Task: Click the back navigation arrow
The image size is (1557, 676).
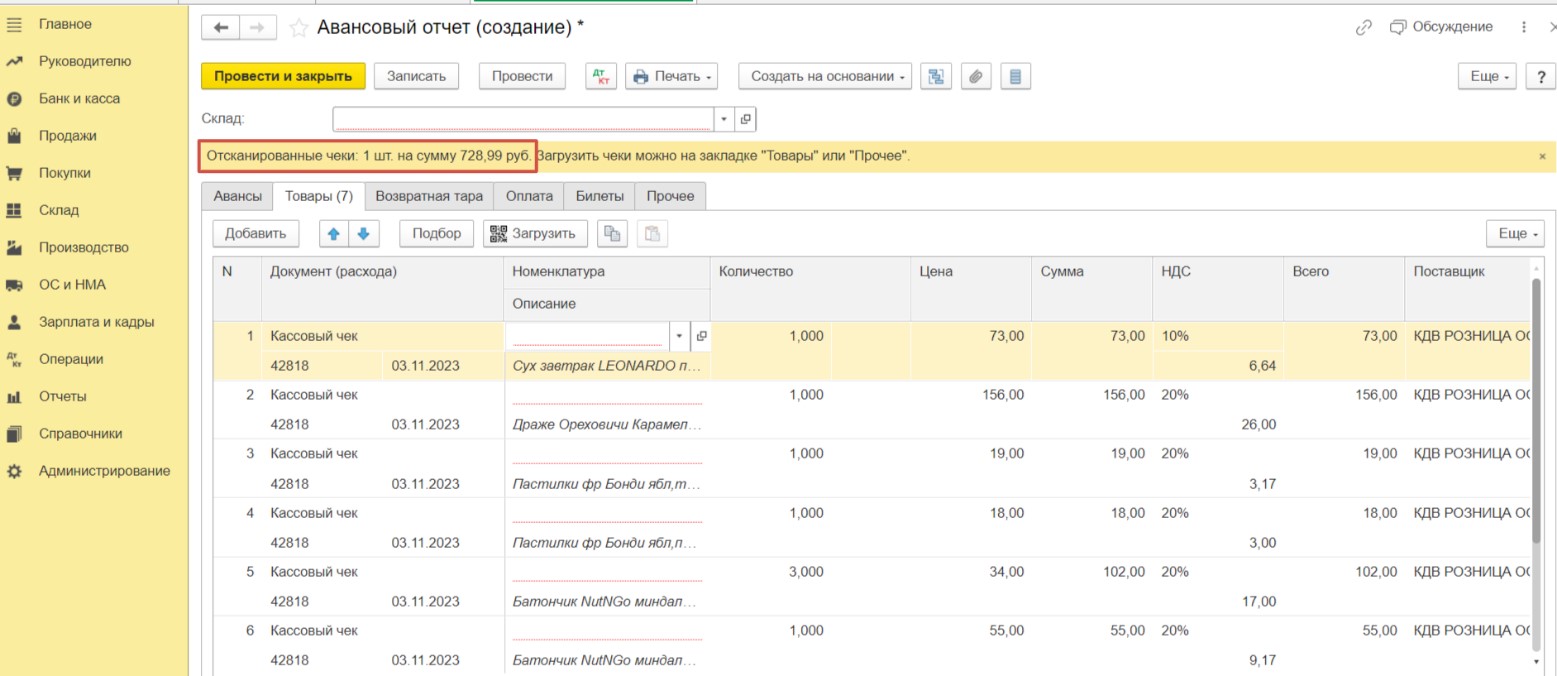Action: point(221,28)
